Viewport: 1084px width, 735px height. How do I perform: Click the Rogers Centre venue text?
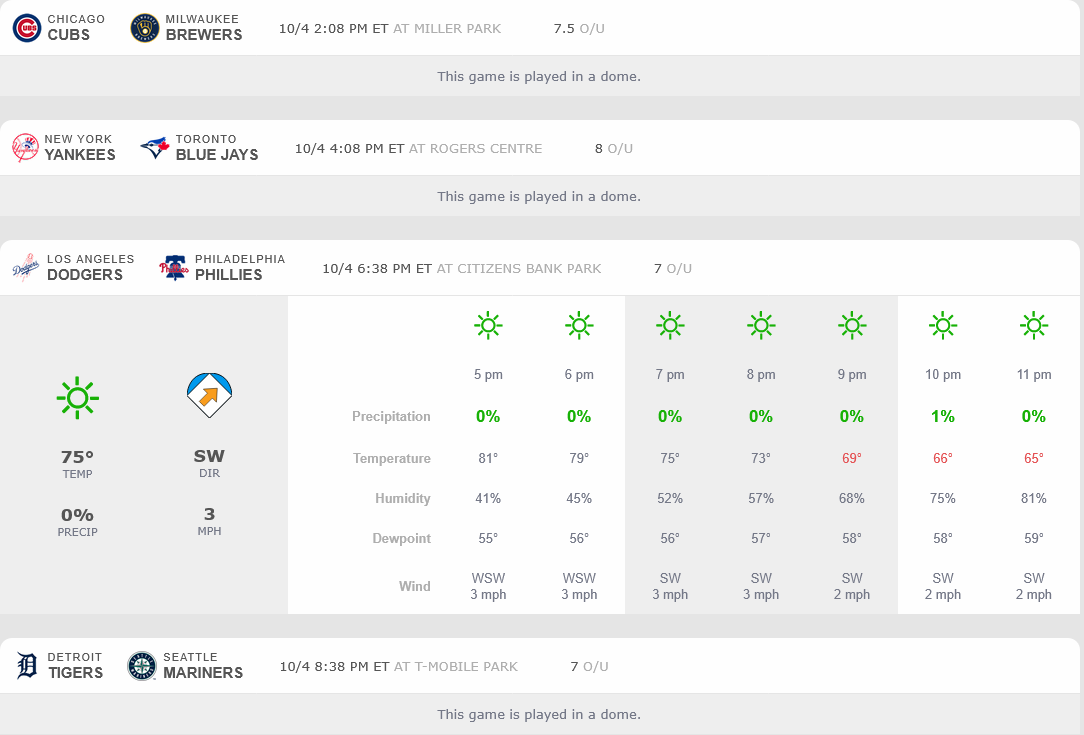[475, 148]
